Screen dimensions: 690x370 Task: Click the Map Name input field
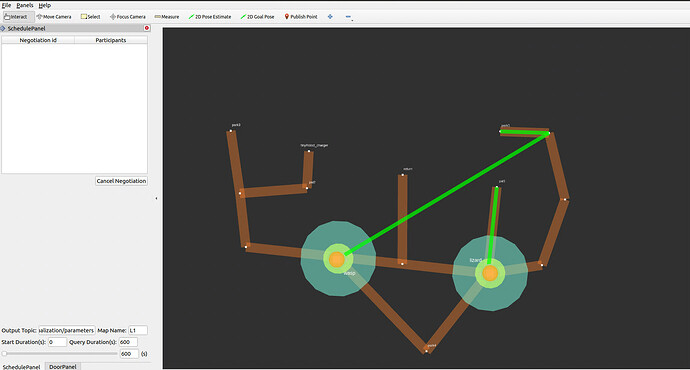click(x=138, y=330)
